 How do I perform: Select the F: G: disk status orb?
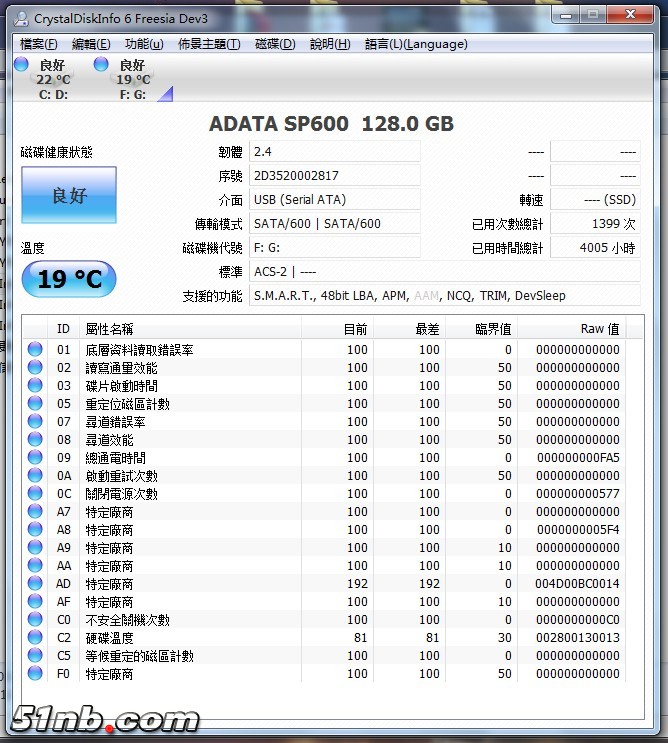tap(101, 65)
